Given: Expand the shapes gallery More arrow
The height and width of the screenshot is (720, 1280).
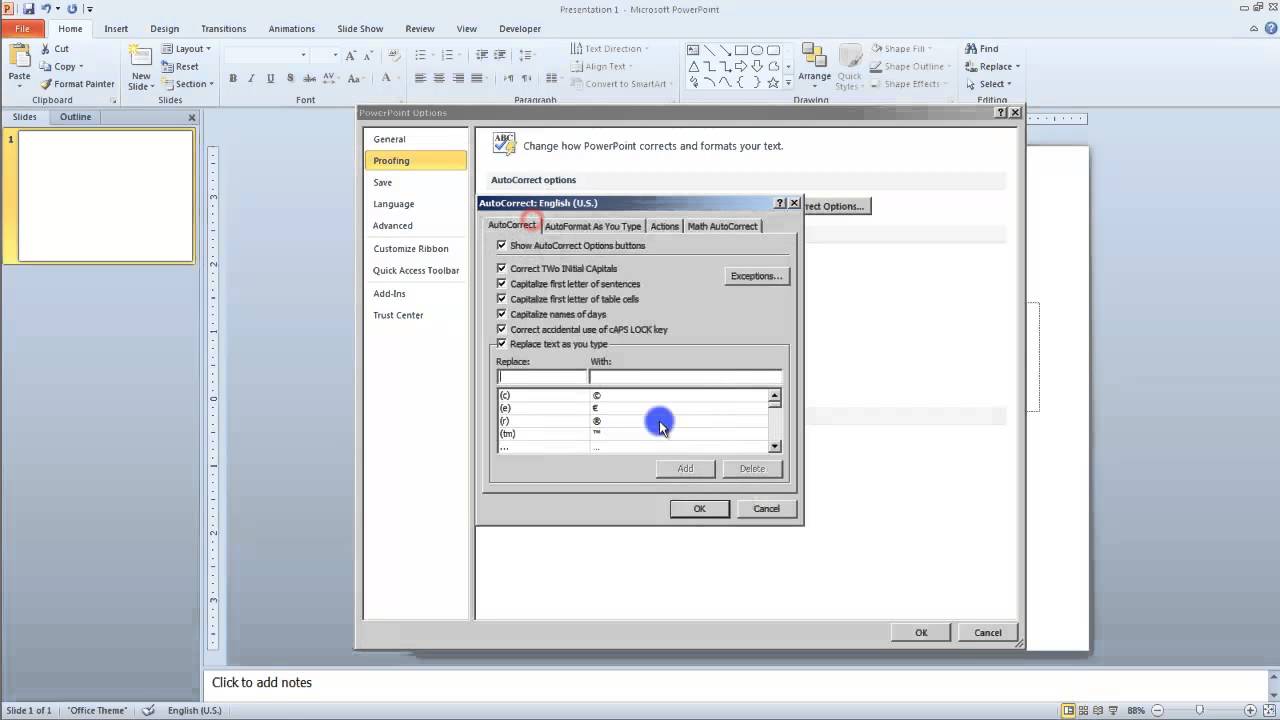Looking at the screenshot, I should click(788, 82).
